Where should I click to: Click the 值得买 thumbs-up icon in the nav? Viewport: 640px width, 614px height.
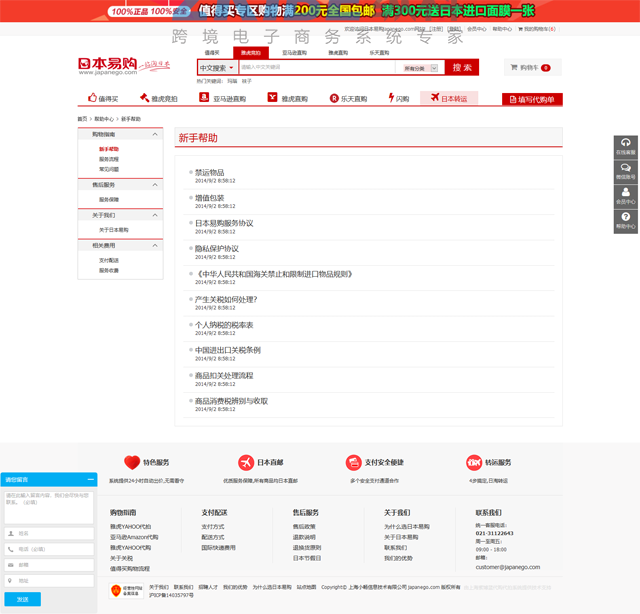tap(92, 98)
